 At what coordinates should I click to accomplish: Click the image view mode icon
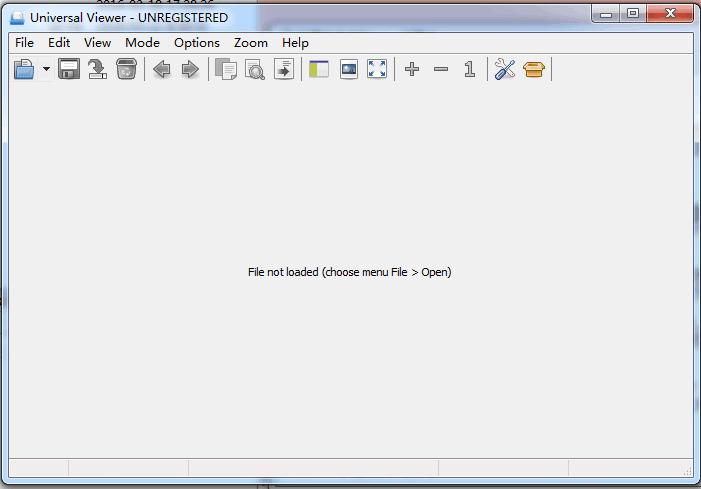tap(348, 69)
